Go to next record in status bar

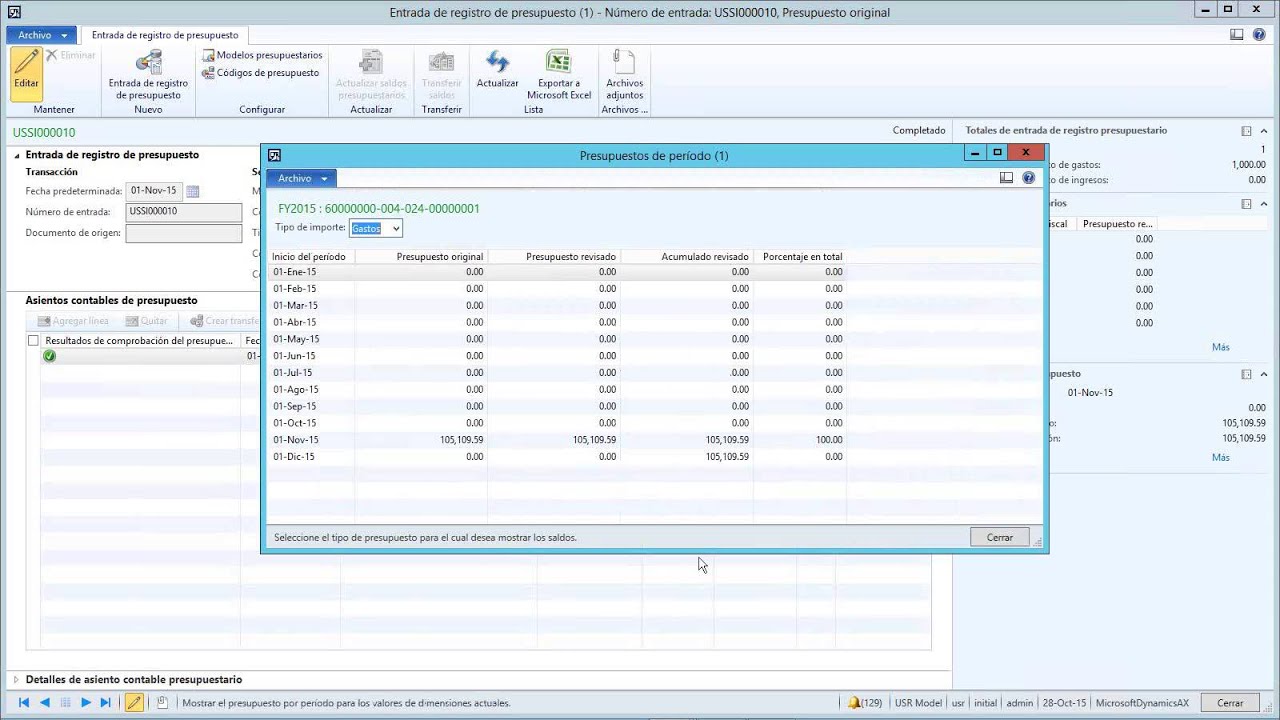coord(86,703)
